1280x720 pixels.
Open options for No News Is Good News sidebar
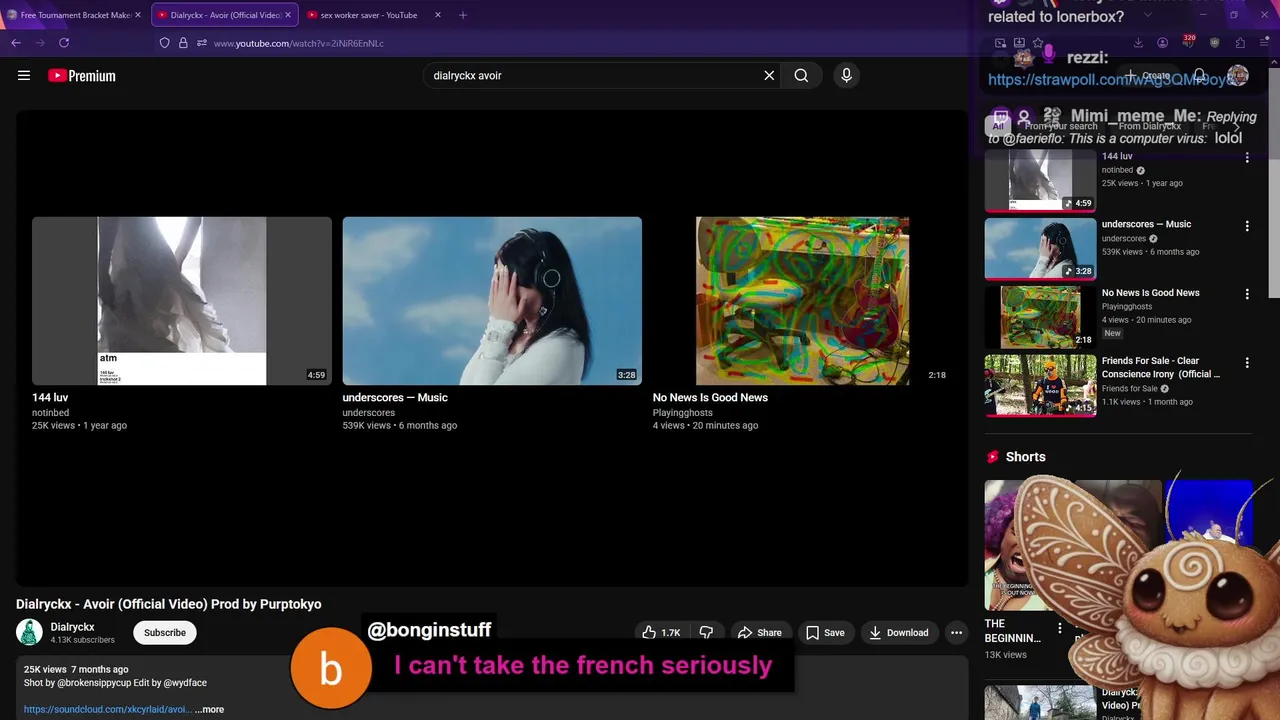(x=1247, y=294)
